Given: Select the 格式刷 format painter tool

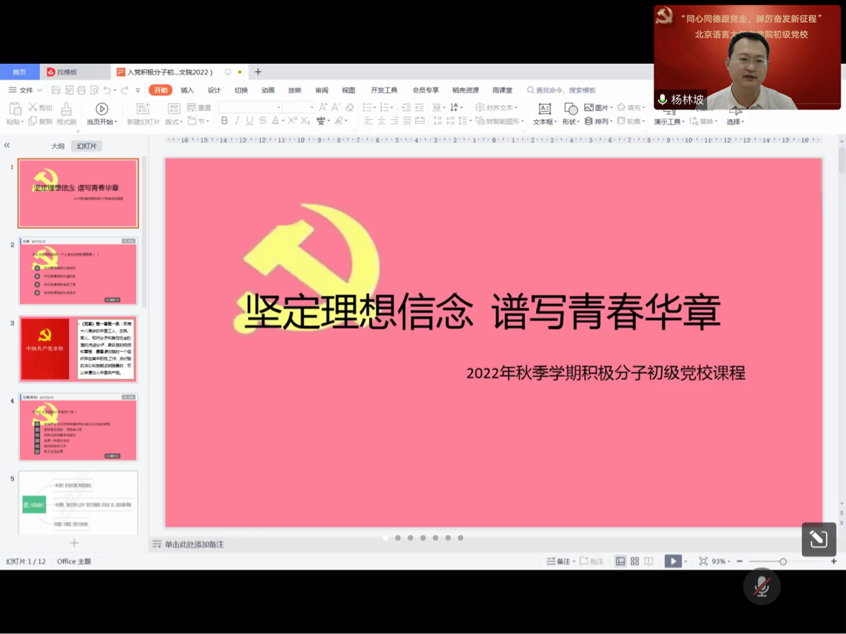Looking at the screenshot, I should coord(66,108).
